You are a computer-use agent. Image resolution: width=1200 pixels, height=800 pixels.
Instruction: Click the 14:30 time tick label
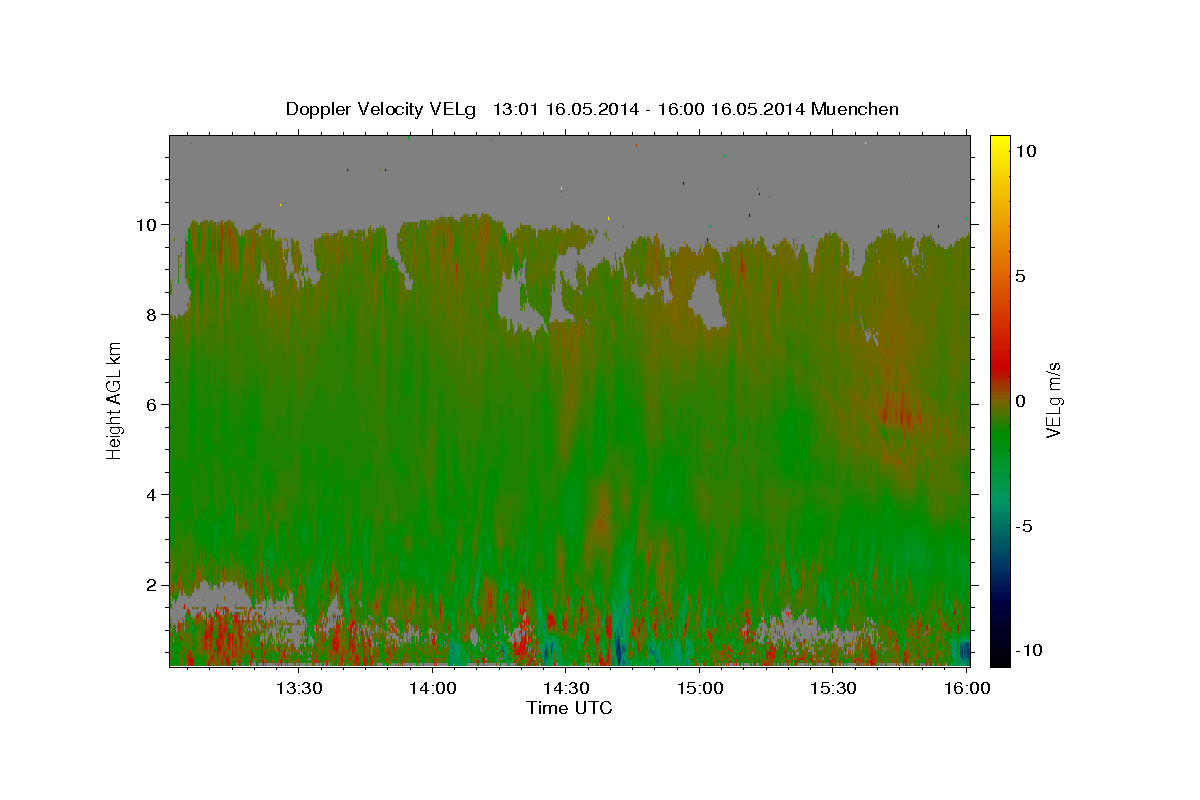click(566, 689)
